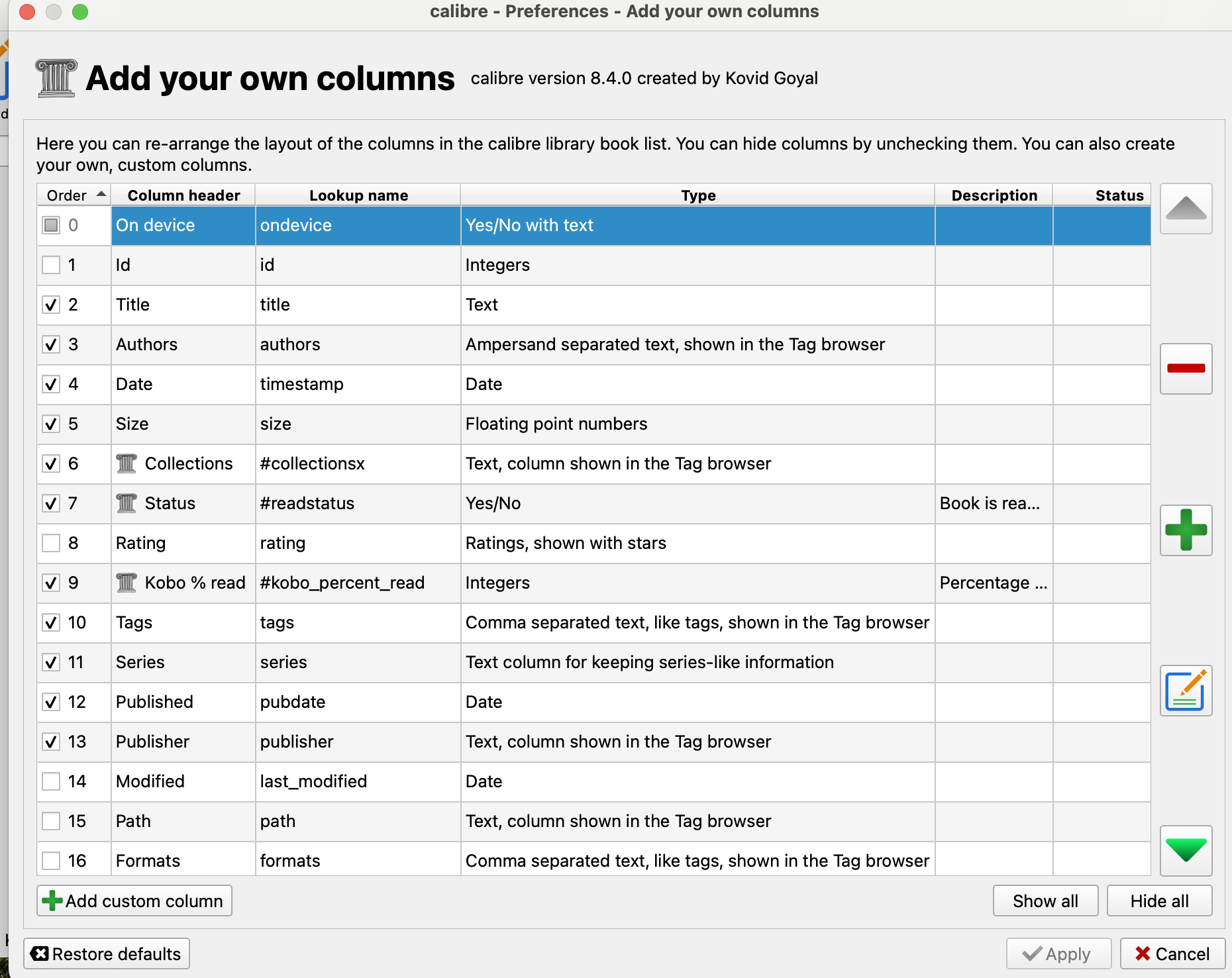Click the edit column pencil icon
This screenshot has height=978, width=1232.
1186,691
